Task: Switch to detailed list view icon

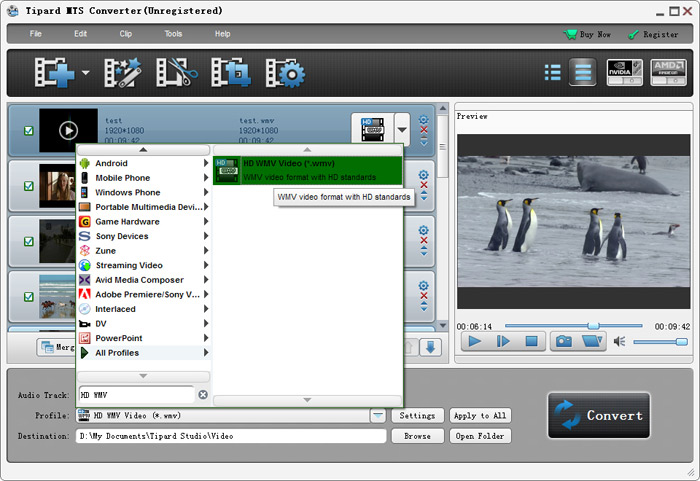Action: click(x=553, y=72)
